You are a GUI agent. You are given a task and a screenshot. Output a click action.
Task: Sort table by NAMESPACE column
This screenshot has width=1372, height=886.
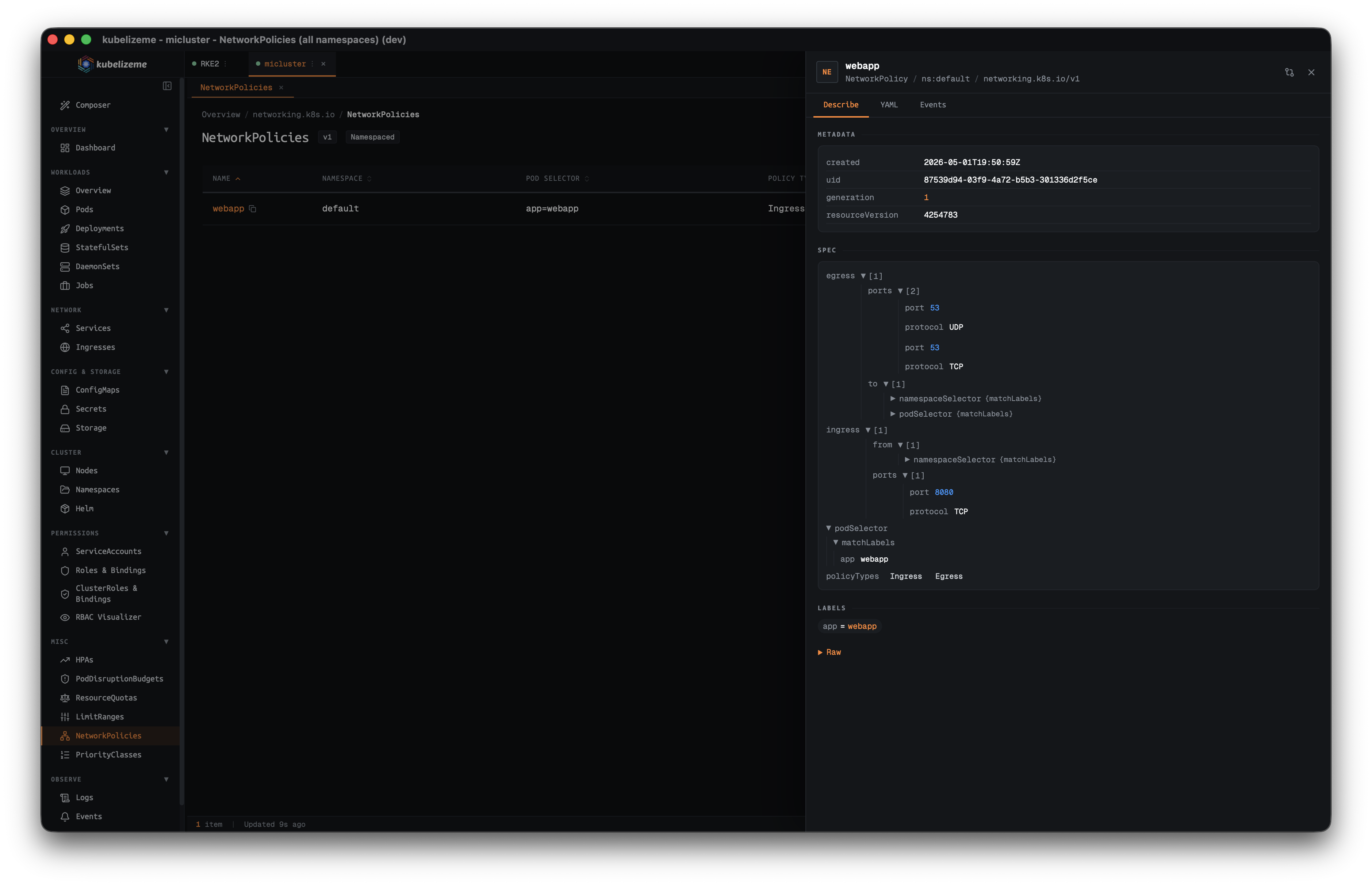(x=347, y=178)
